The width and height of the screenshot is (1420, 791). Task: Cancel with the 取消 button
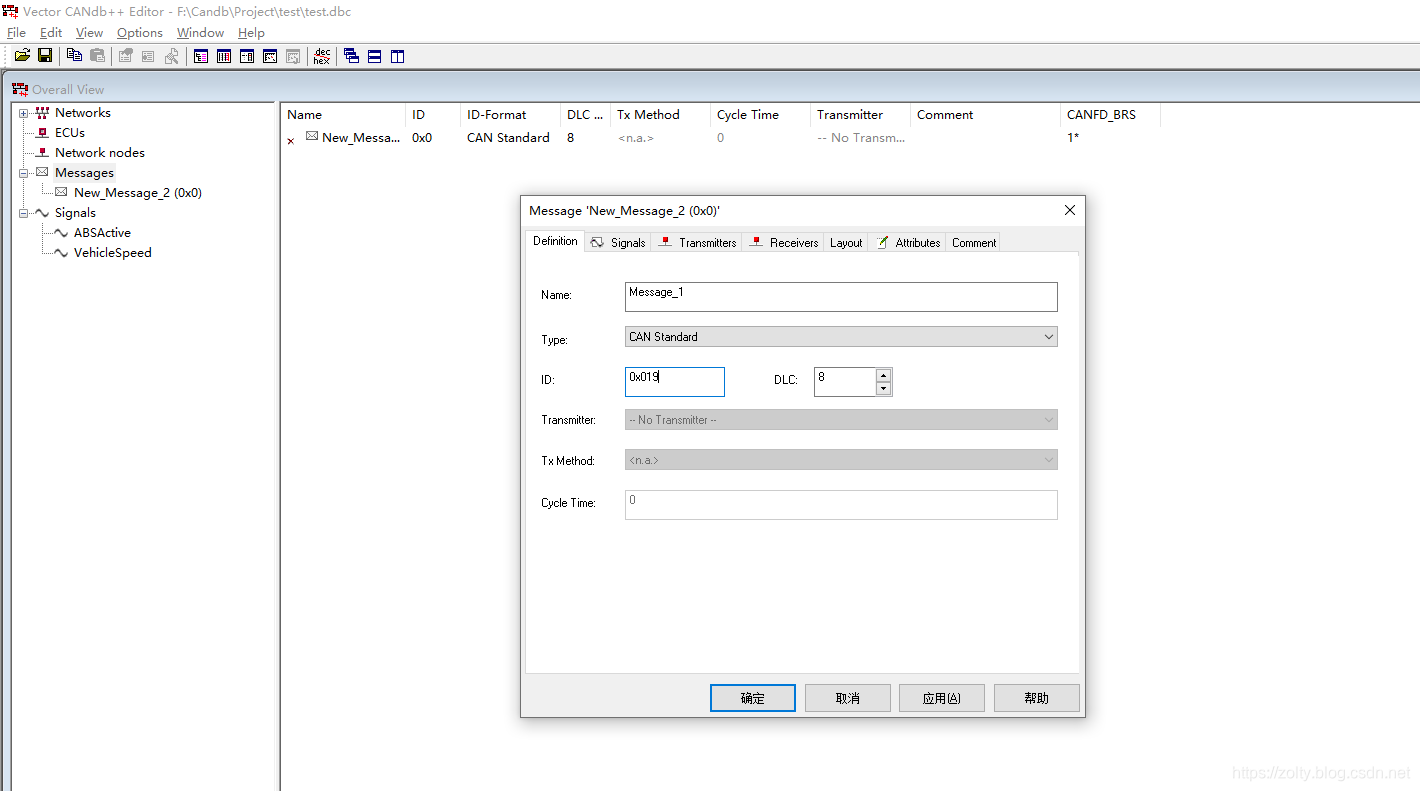coord(848,698)
